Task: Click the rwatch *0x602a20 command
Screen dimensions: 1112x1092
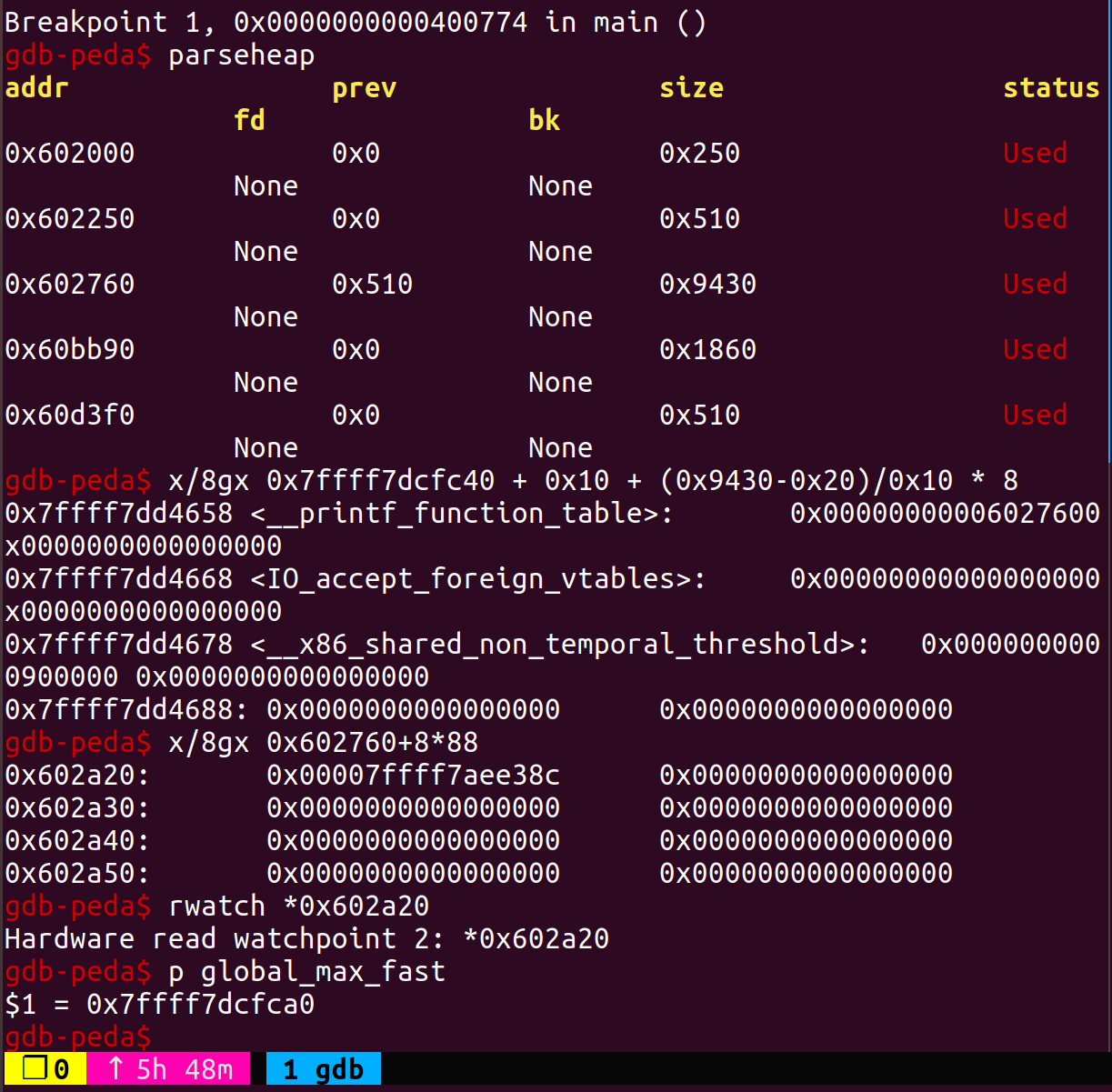Action: pyautogui.click(x=298, y=906)
